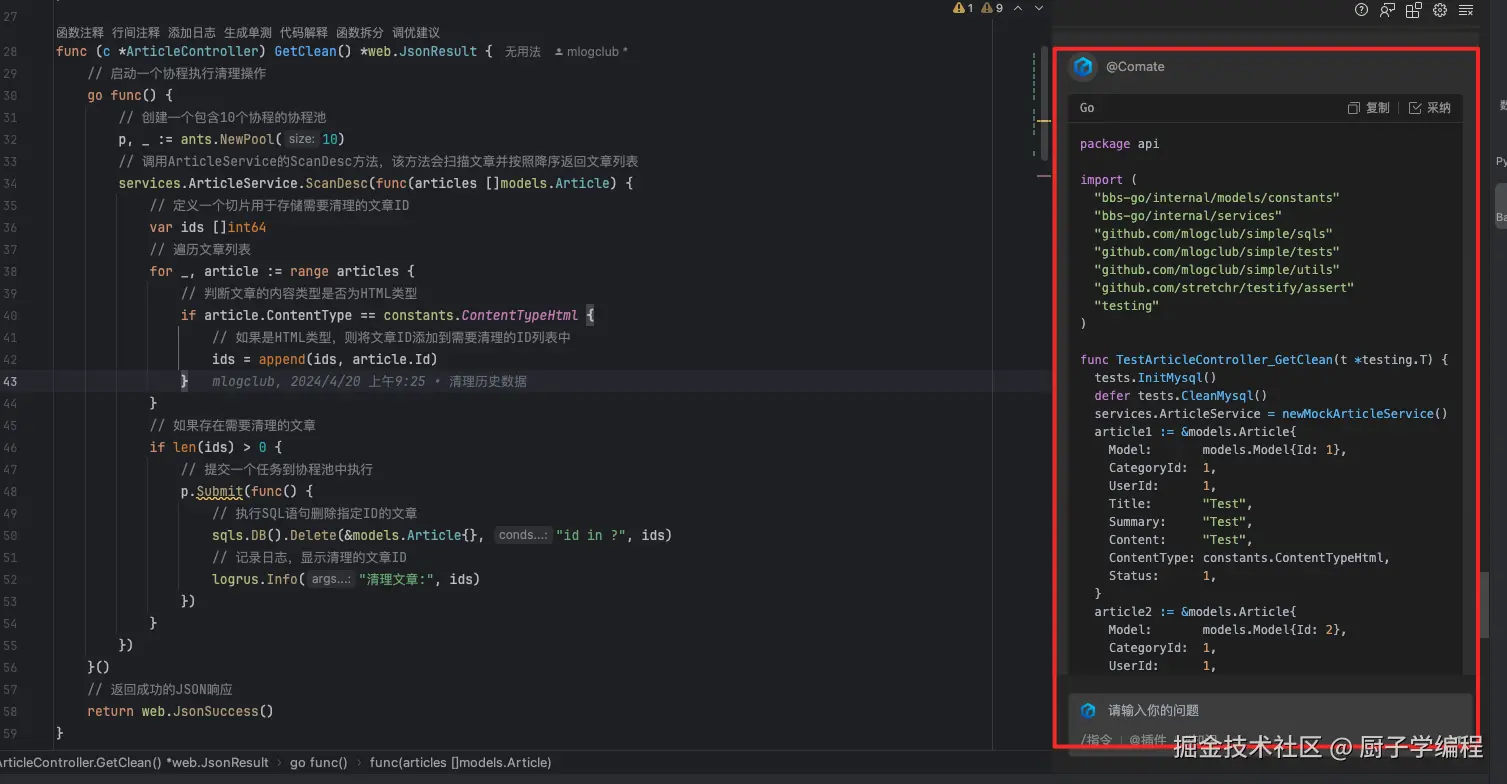Viewport: 1507px width, 784px height.
Task: Click the Go language label in code block
Action: 1087,108
